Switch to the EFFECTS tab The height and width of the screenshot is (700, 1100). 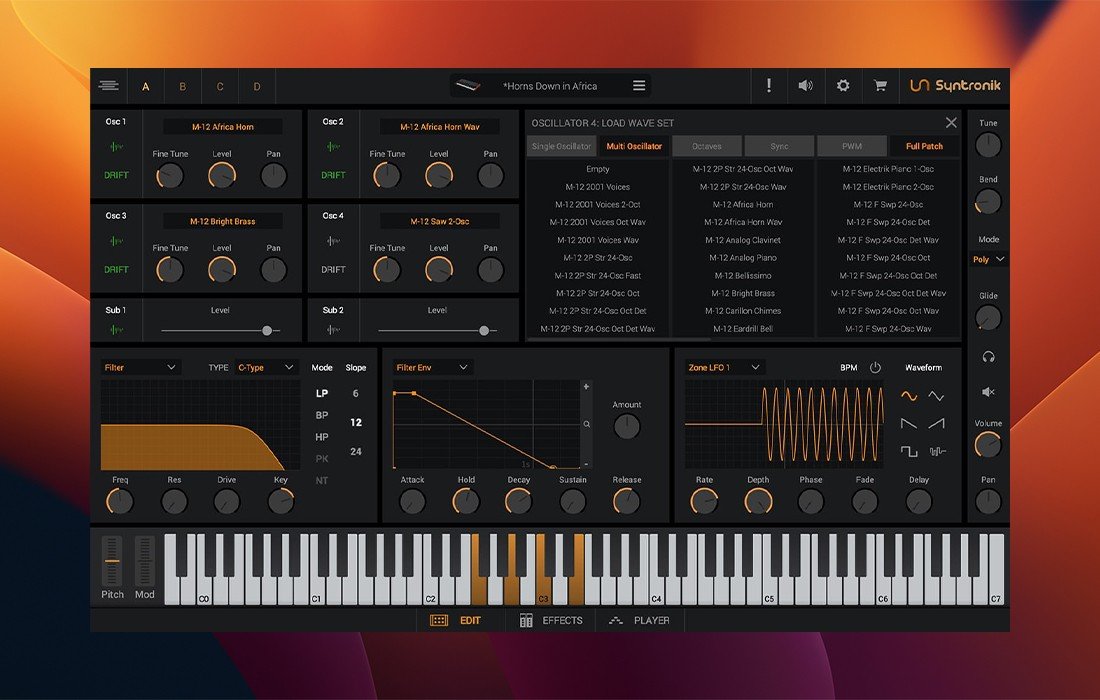(x=551, y=621)
